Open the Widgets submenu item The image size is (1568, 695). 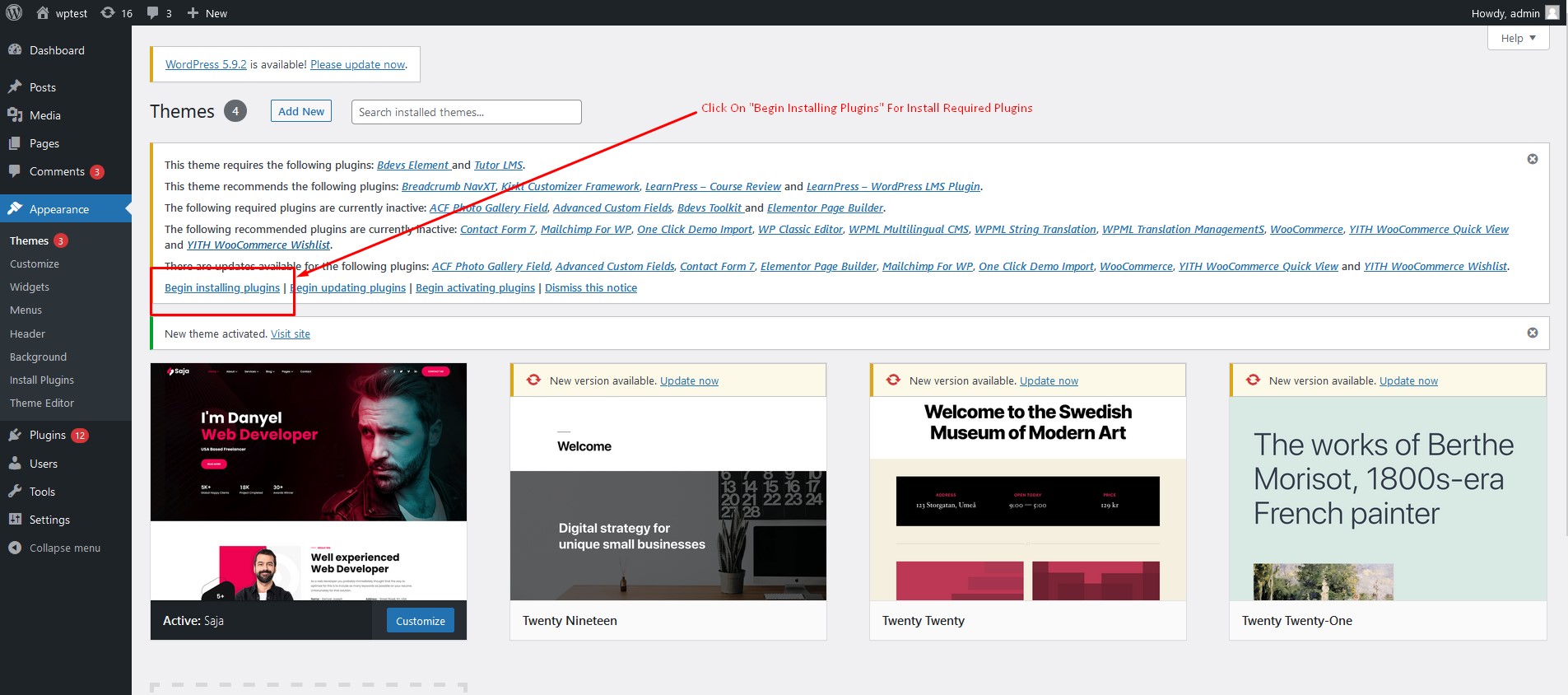pyautogui.click(x=30, y=287)
